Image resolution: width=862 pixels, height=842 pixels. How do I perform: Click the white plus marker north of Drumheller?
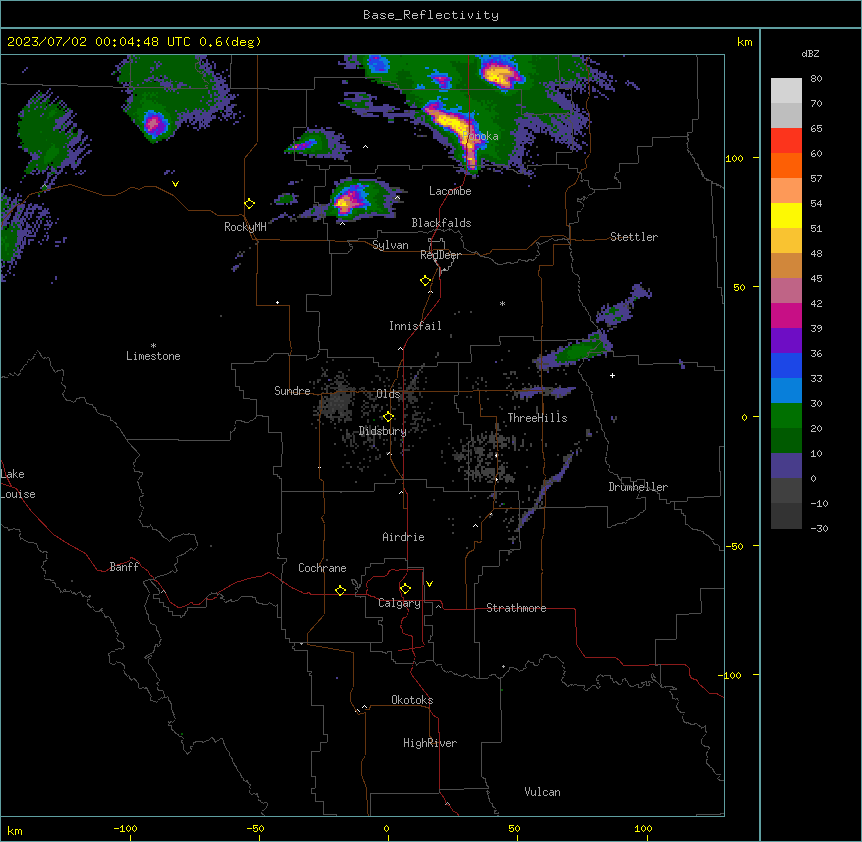[612, 375]
